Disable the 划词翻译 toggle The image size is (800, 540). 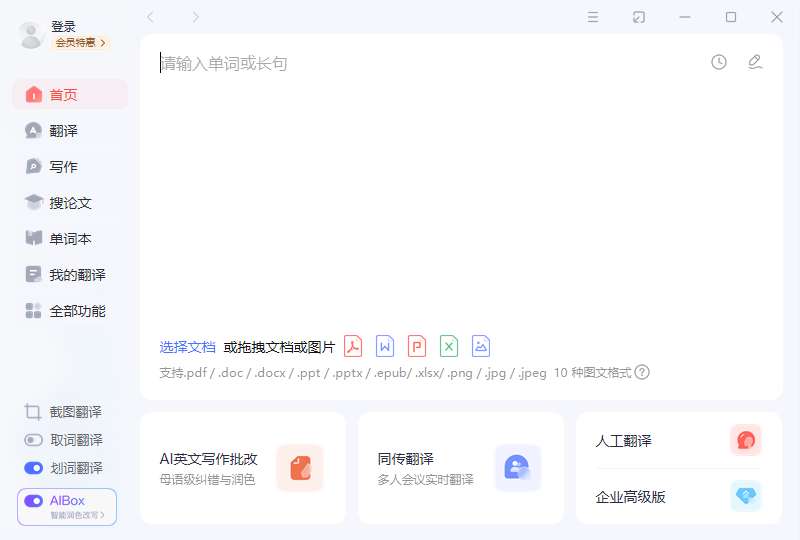click(34, 468)
